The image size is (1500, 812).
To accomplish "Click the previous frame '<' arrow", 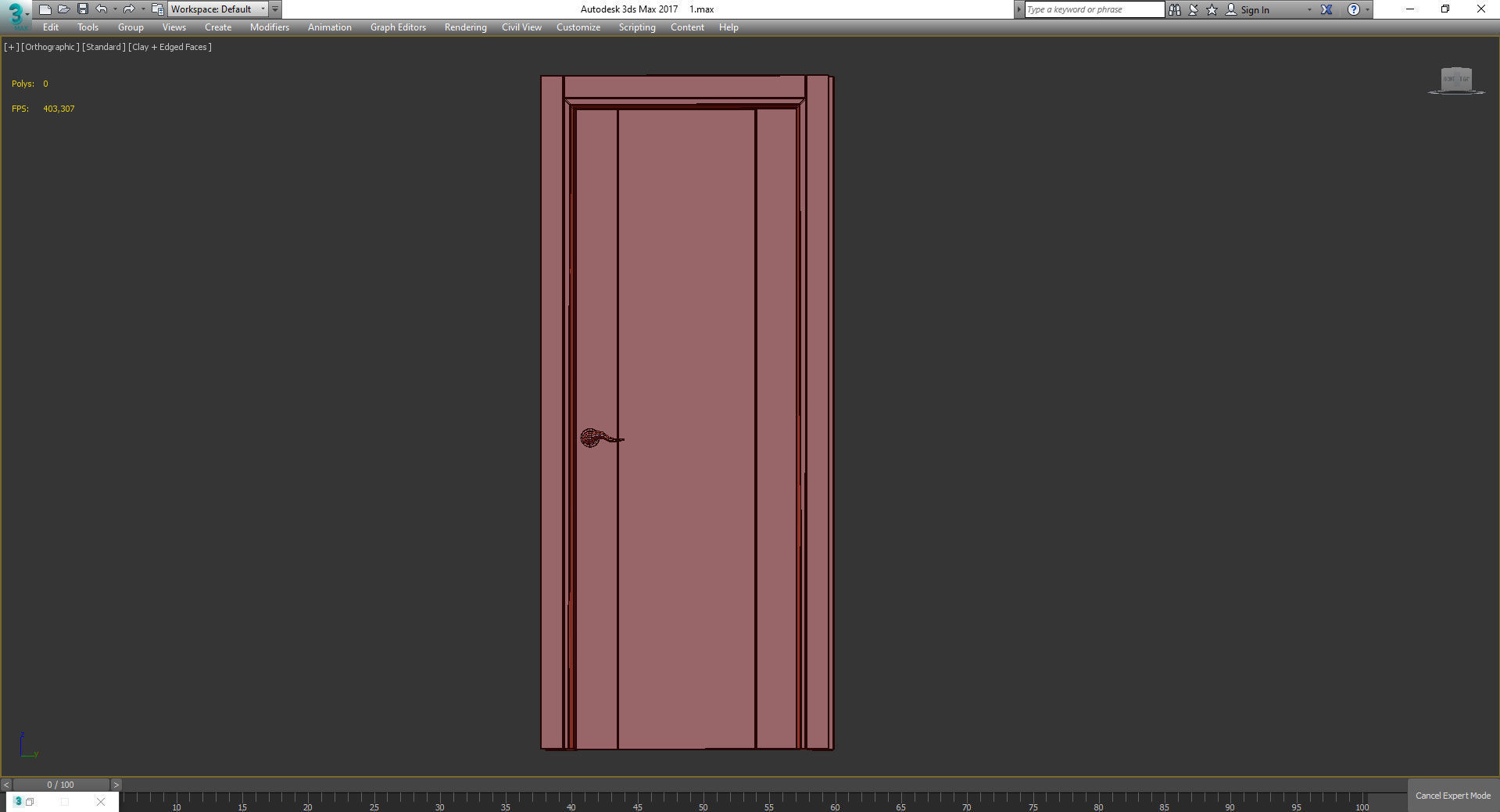I will (6, 785).
